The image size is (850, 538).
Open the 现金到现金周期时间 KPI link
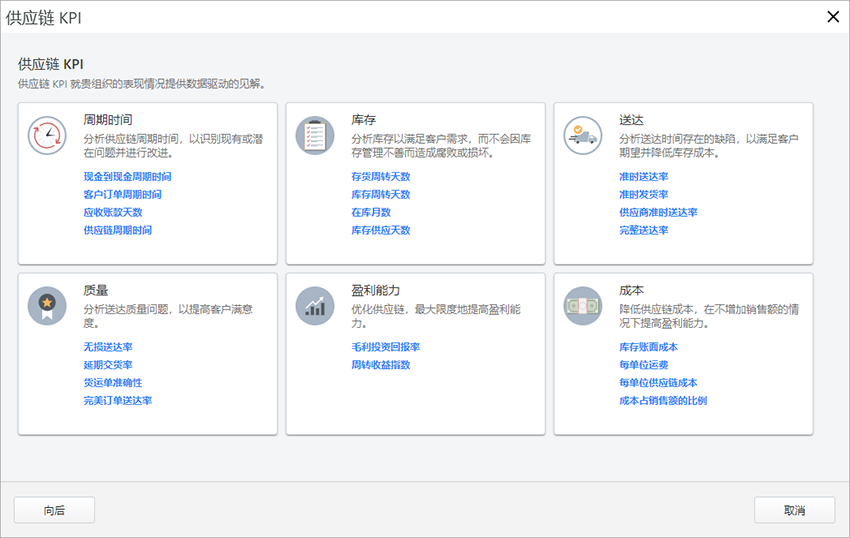[x=127, y=176]
